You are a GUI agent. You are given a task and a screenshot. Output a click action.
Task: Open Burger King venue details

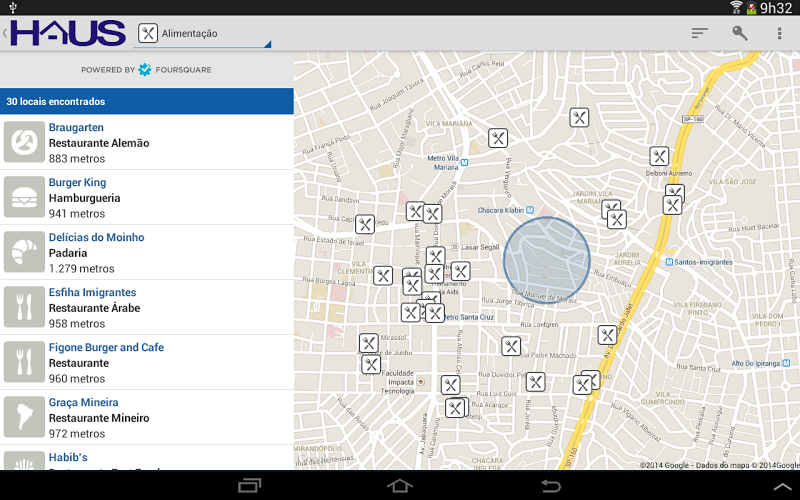coord(147,197)
